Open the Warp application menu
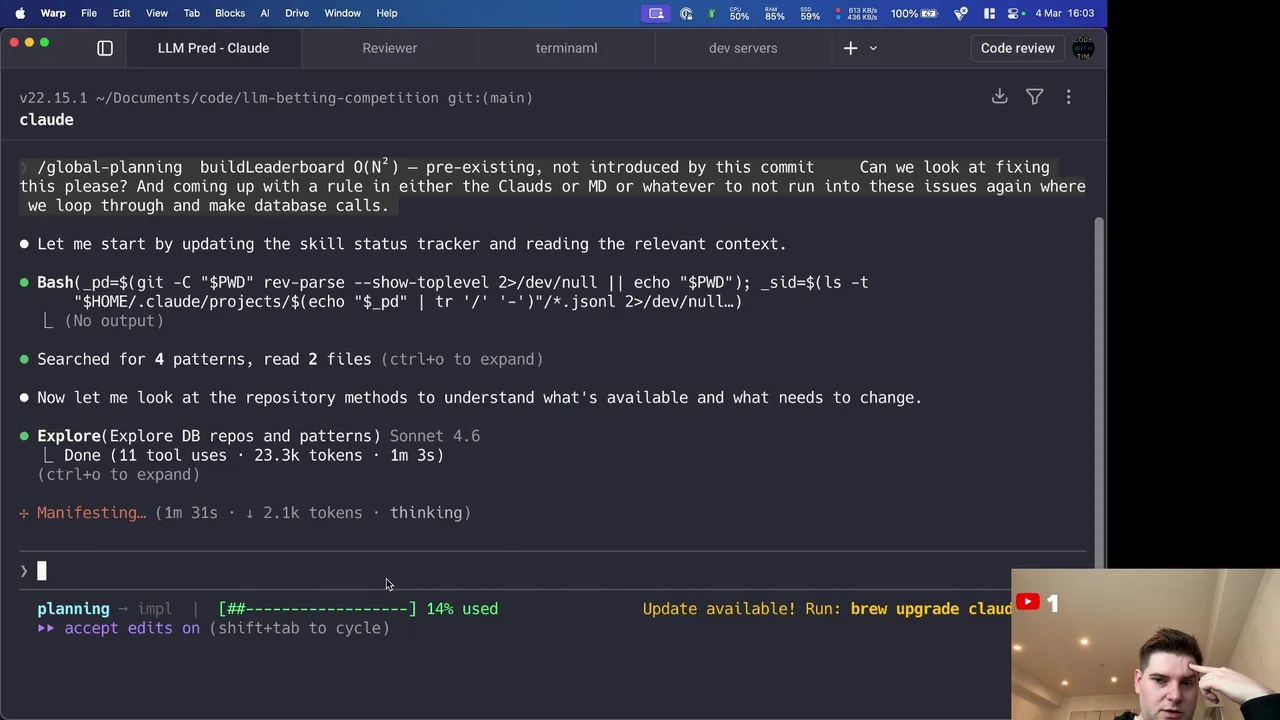Image resolution: width=1280 pixels, height=720 pixels. click(53, 13)
